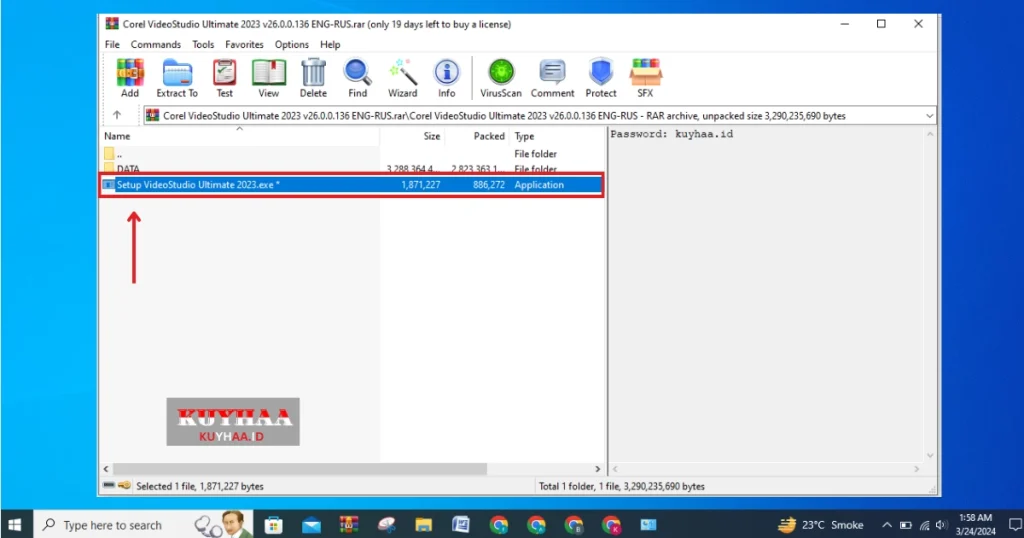The image size is (1024, 538).
Task: Click the WinRAR taskbar icon
Action: [x=349, y=524]
